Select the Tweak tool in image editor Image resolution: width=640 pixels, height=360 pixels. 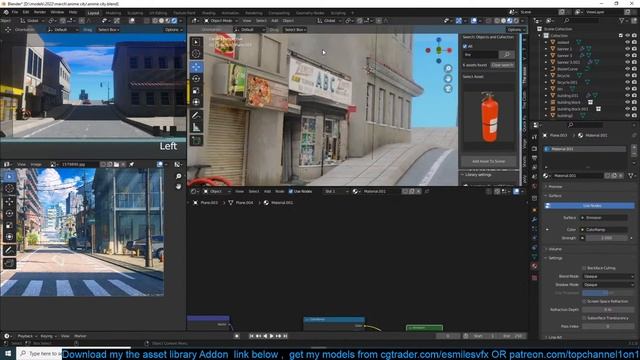click(x=9, y=176)
